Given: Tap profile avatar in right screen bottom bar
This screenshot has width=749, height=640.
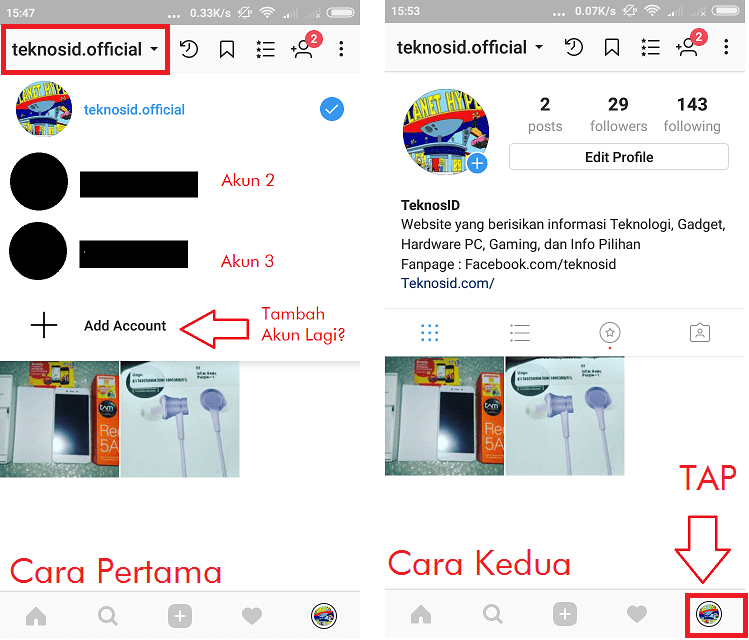Looking at the screenshot, I should click(x=709, y=614).
